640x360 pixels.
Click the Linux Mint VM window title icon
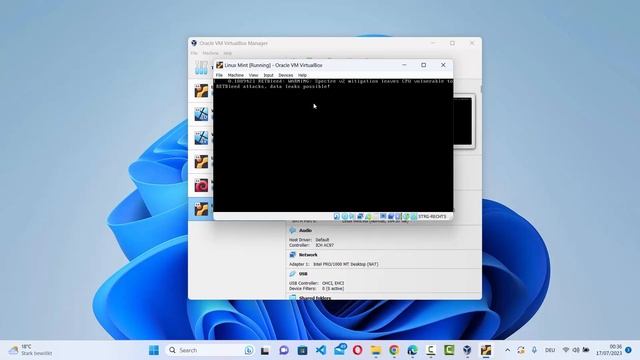coord(220,65)
